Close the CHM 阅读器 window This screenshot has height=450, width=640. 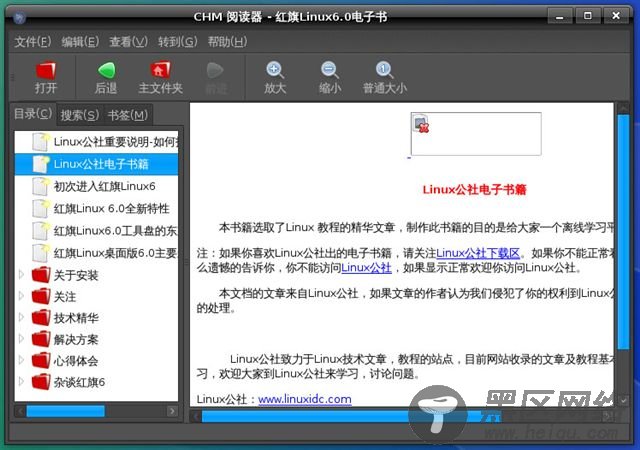(616, 16)
